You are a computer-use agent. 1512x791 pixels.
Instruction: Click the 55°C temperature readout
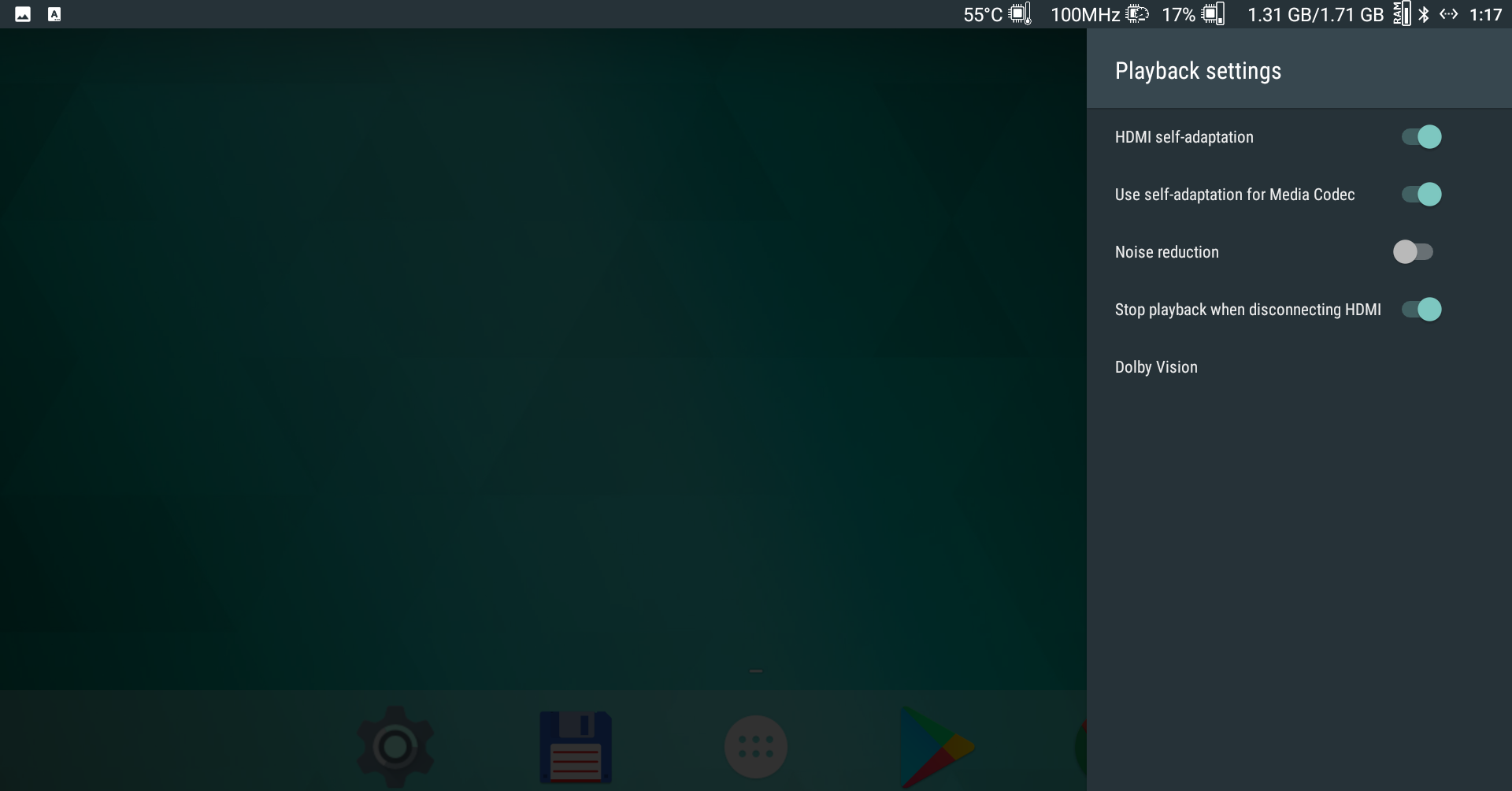point(983,15)
